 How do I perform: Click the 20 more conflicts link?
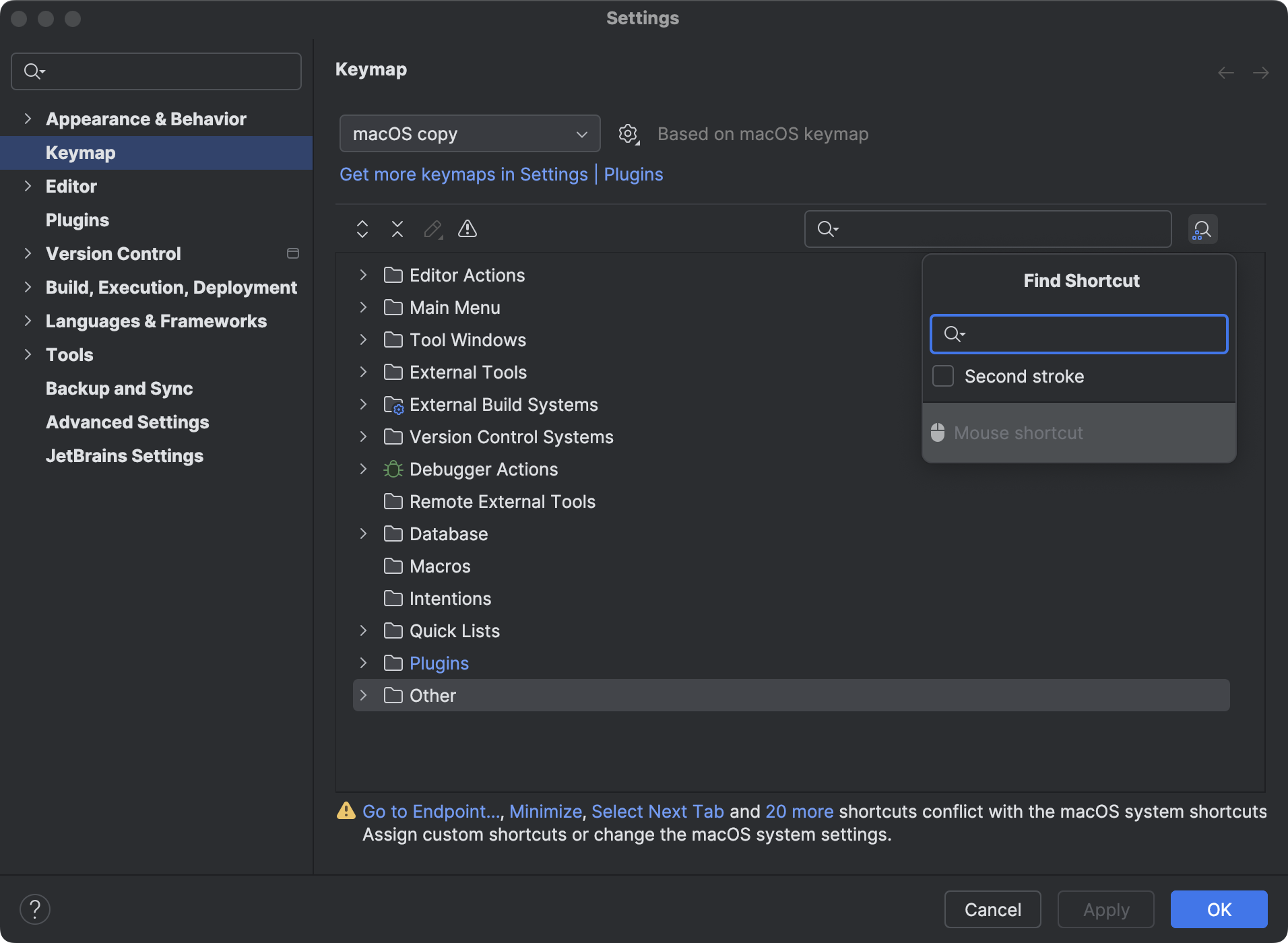pyautogui.click(x=799, y=811)
